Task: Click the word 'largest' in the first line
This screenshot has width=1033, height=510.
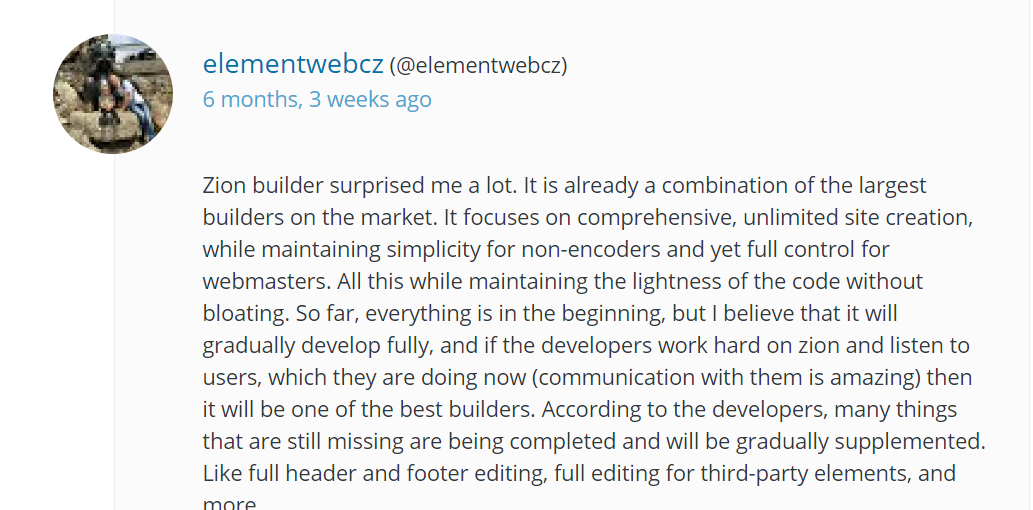Action: coord(889,185)
